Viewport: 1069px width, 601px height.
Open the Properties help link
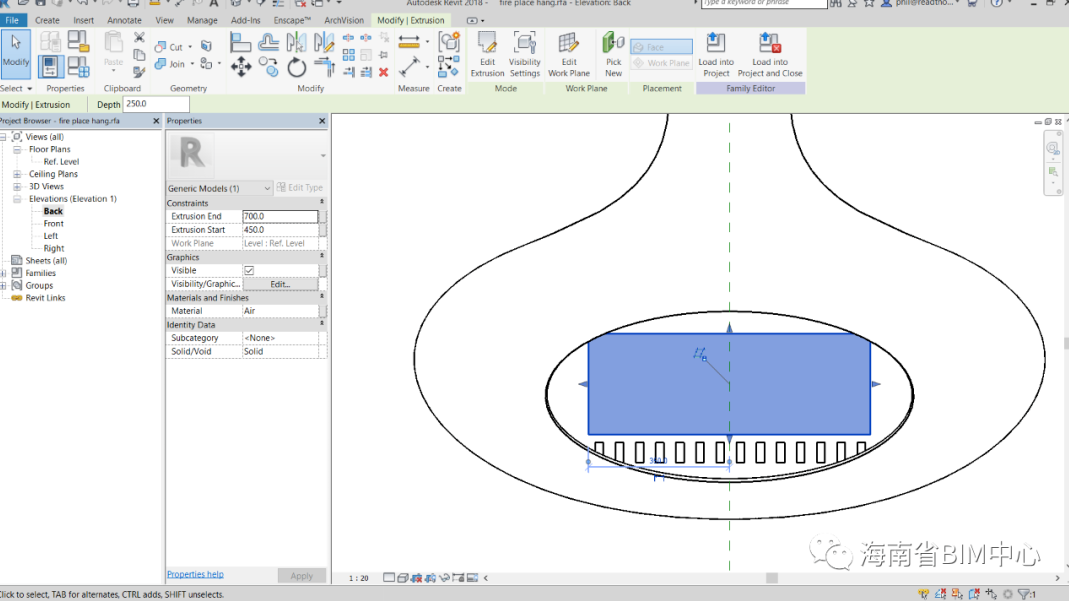pyautogui.click(x=195, y=574)
